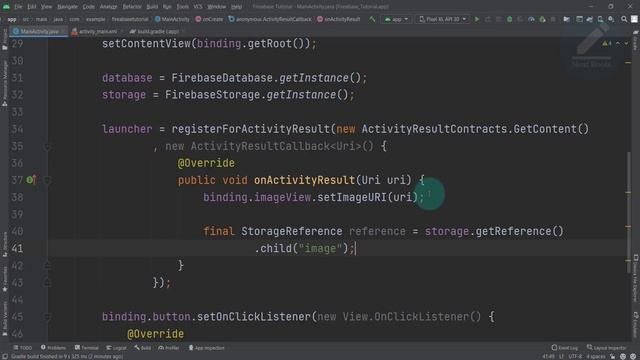Open the Refactor menu
Image resolution: width=640 pixels, height=360 pixels.
[132, 7]
